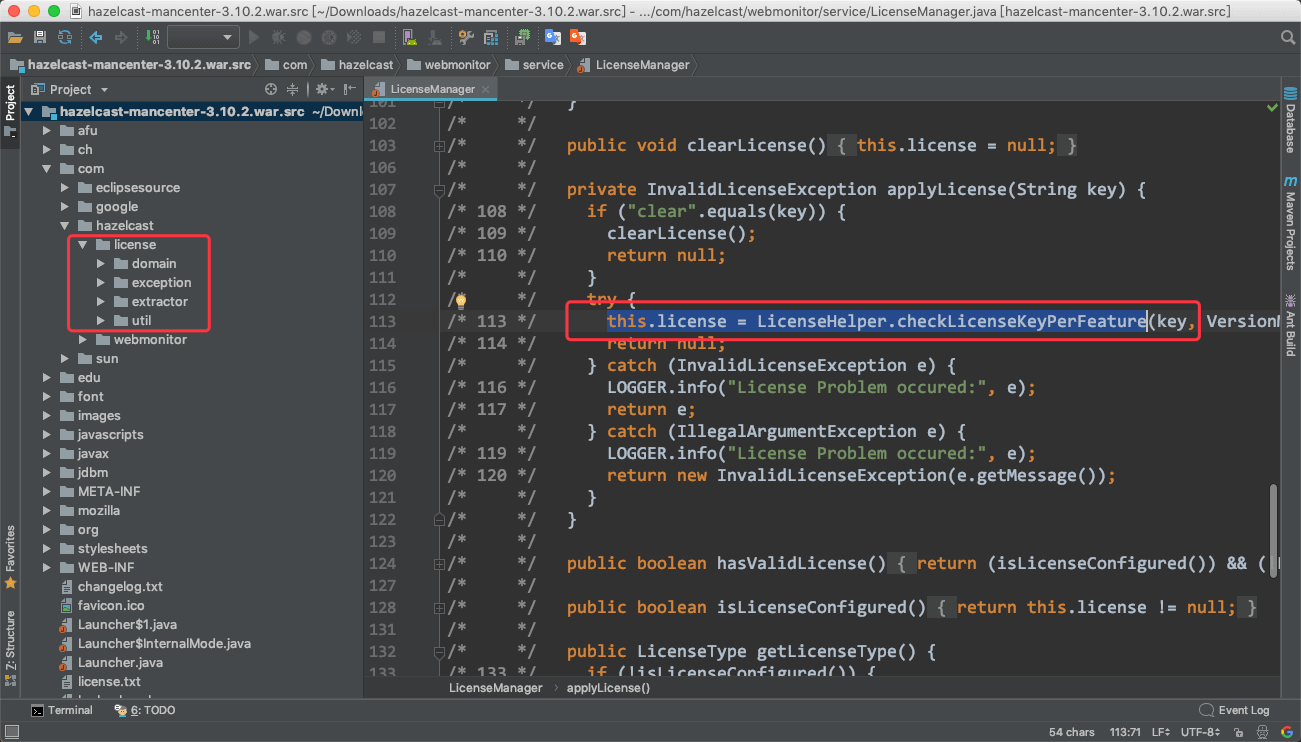The image size is (1301, 742).
Task: Collapse the com folder in tree
Action: [47, 168]
